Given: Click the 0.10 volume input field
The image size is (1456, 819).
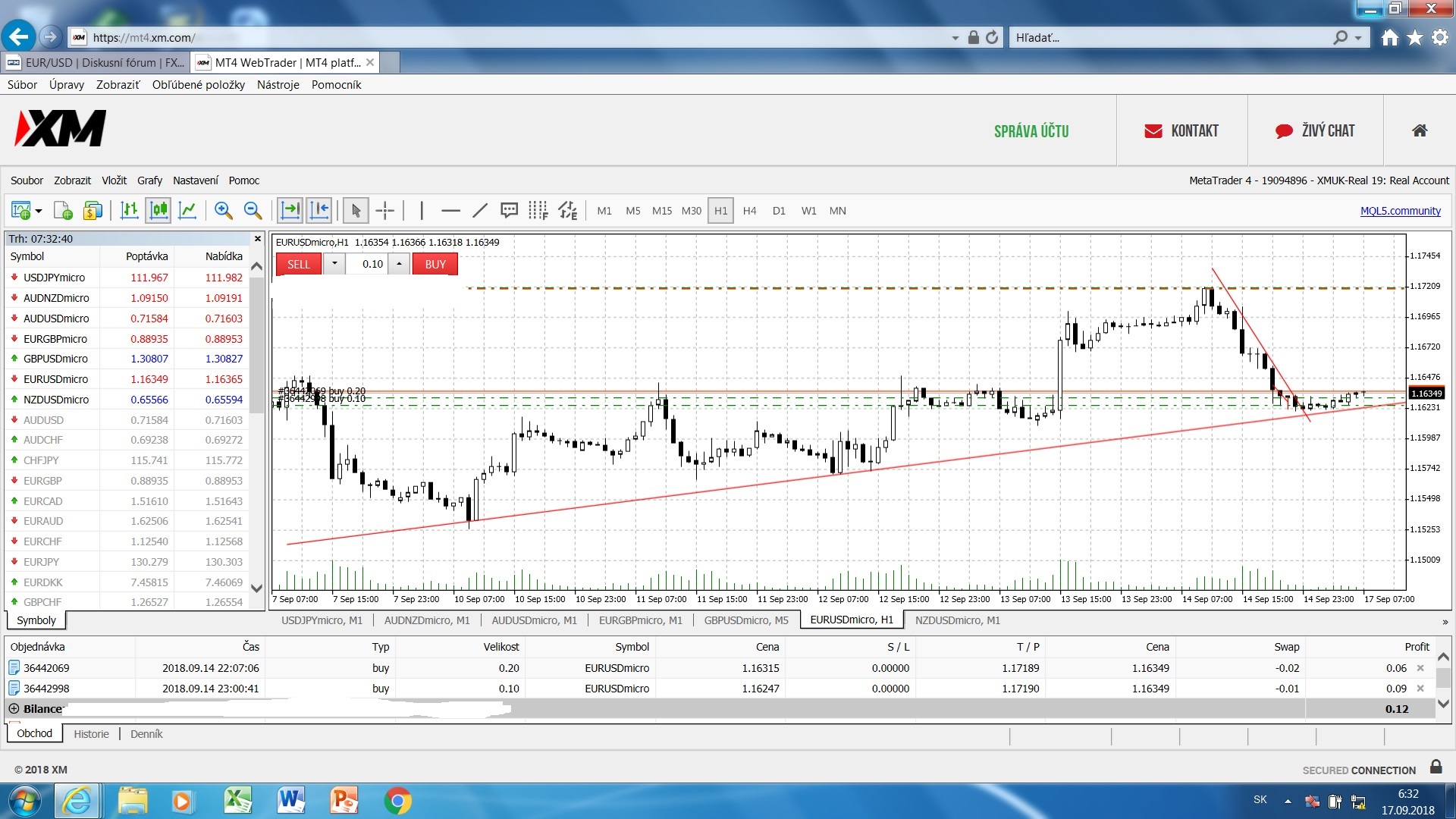Looking at the screenshot, I should (x=367, y=264).
